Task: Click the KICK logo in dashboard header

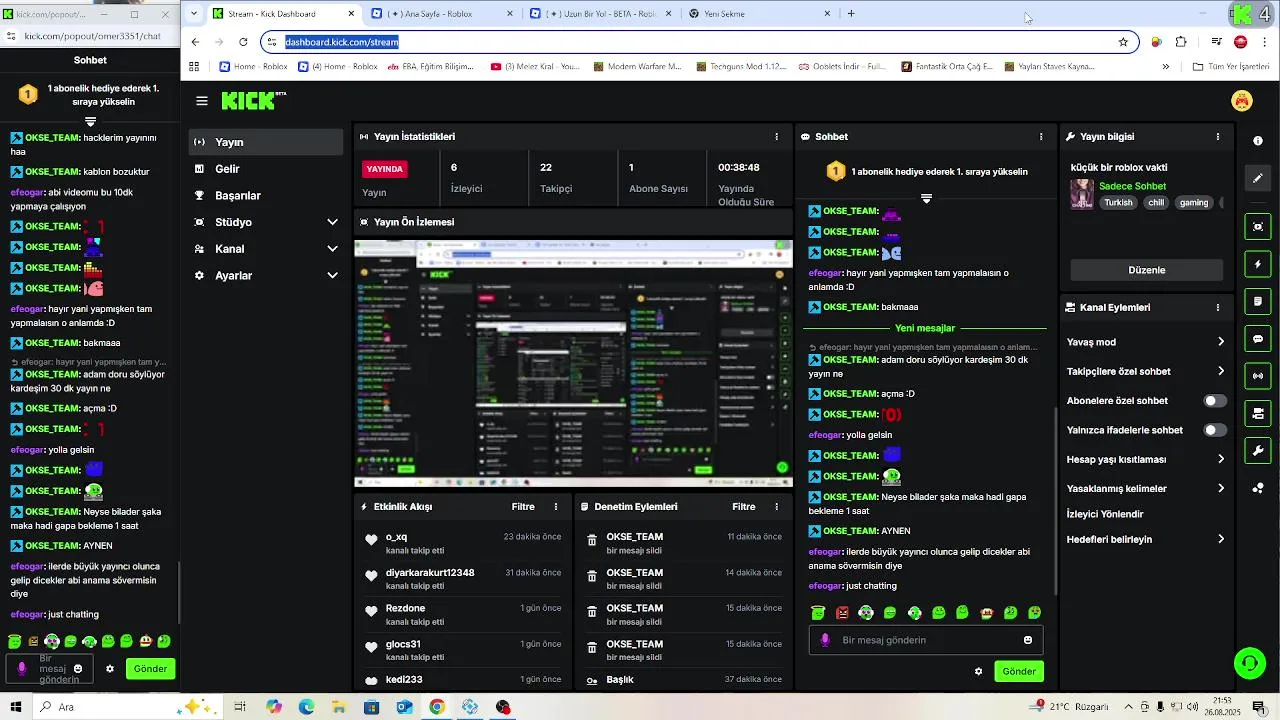Action: click(253, 101)
